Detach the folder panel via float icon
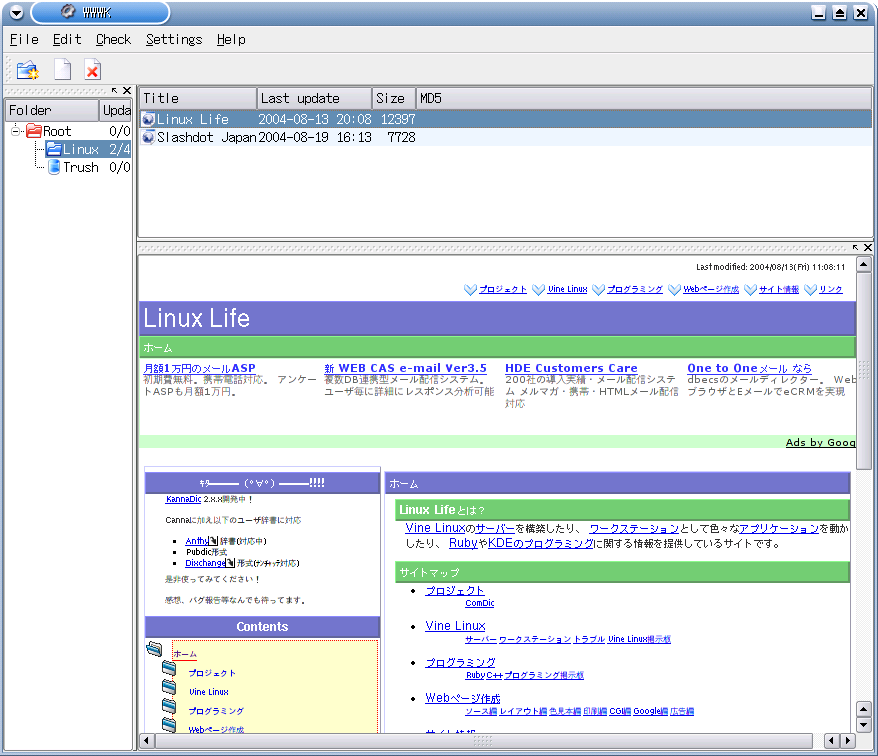 pyautogui.click(x=114, y=90)
